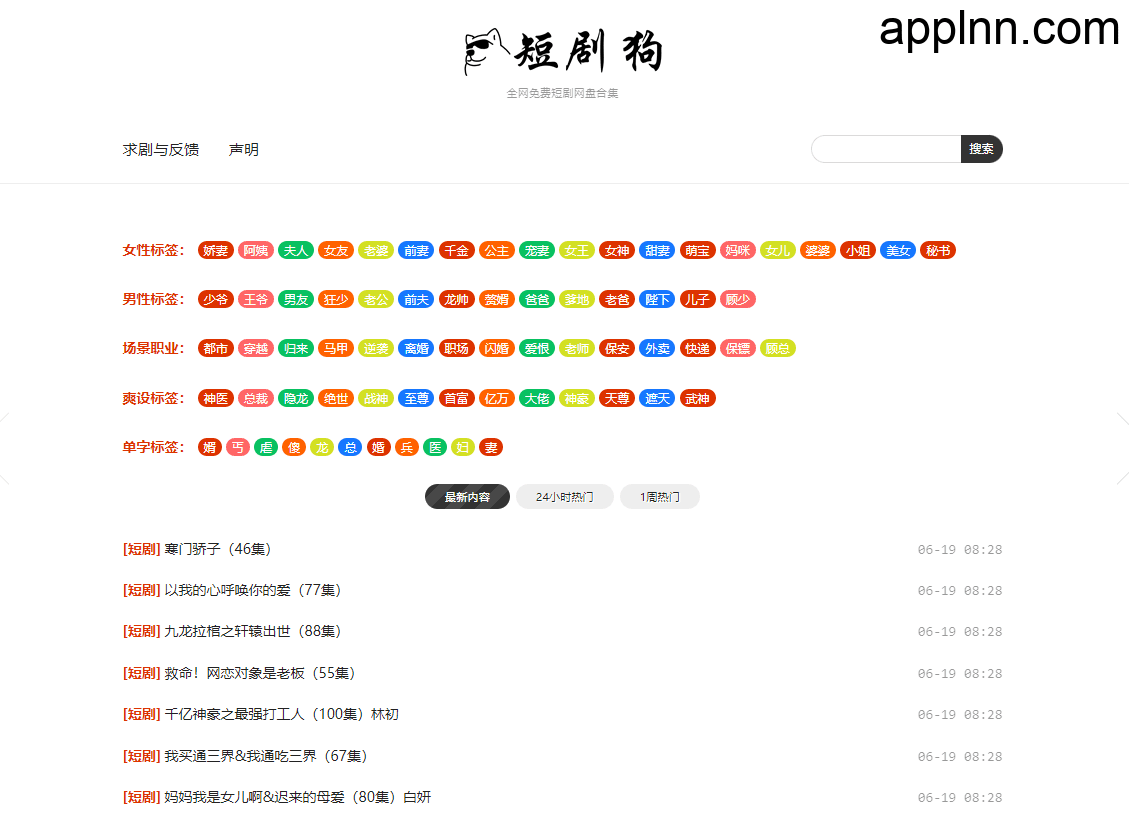Screen dimensions: 1129x814
Task: Select the single-character 婿 tag
Action: pos(209,447)
